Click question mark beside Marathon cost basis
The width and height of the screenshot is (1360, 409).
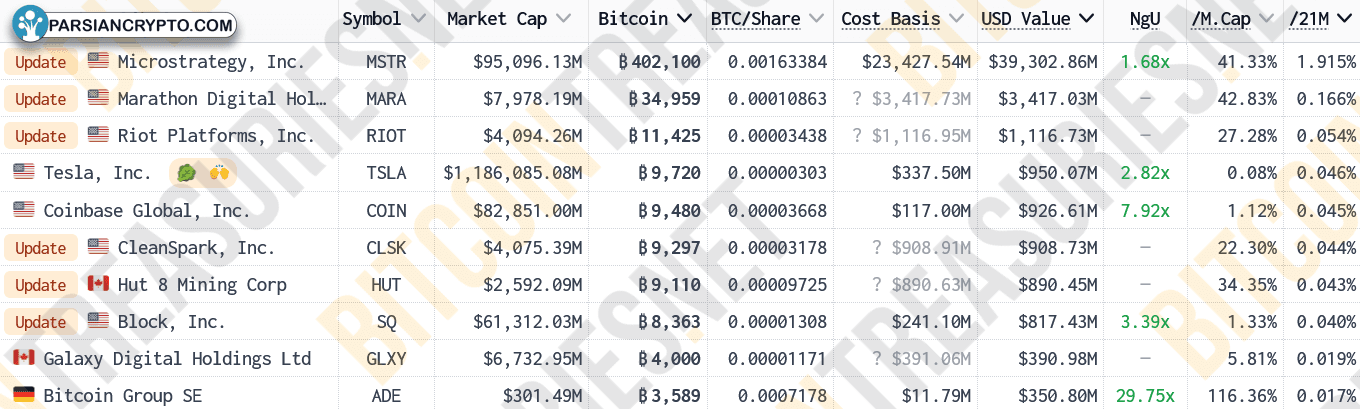pyautogui.click(x=856, y=99)
